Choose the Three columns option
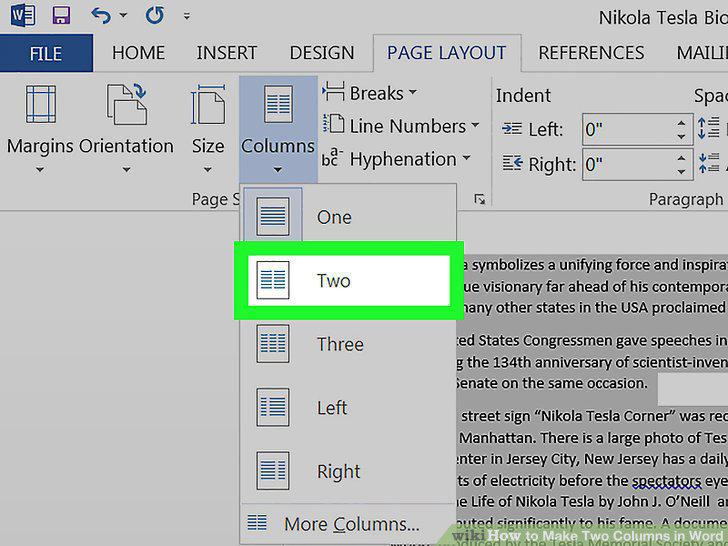This screenshot has height=546, width=728. point(349,344)
